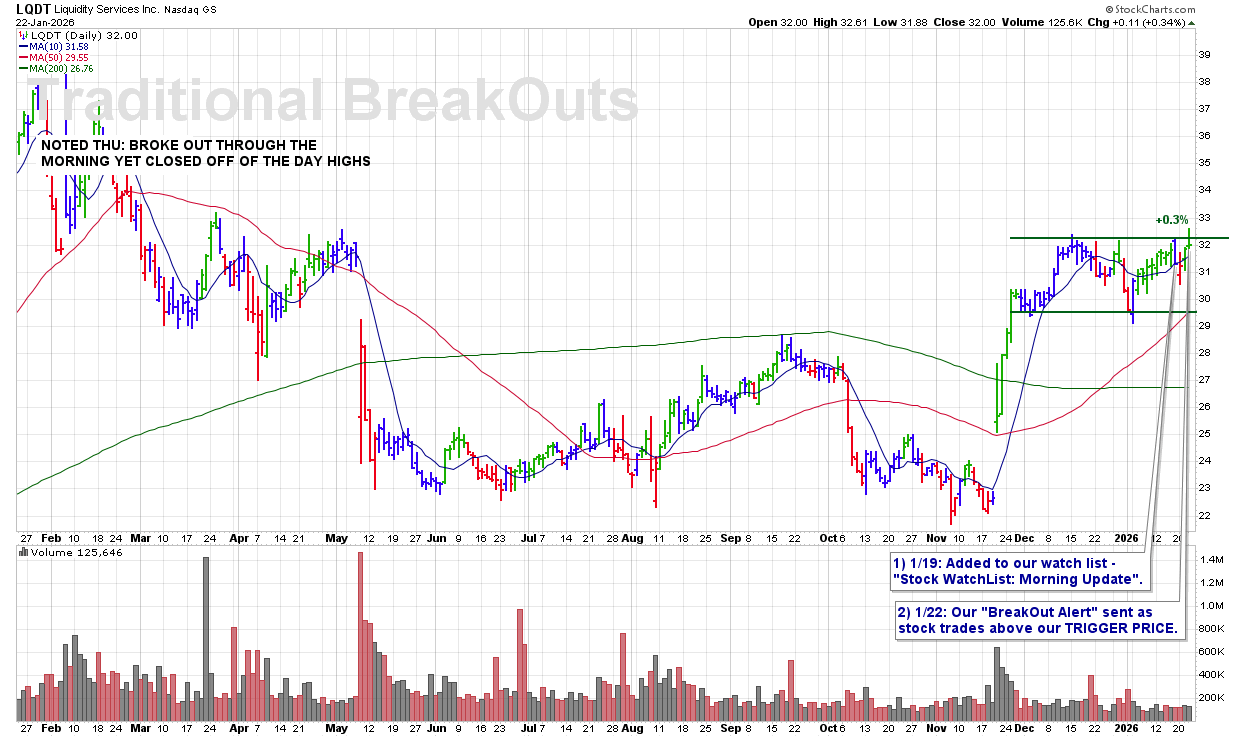Click the 39 price level on right axis
Screen dimensions: 1240x737
(x=1206, y=55)
